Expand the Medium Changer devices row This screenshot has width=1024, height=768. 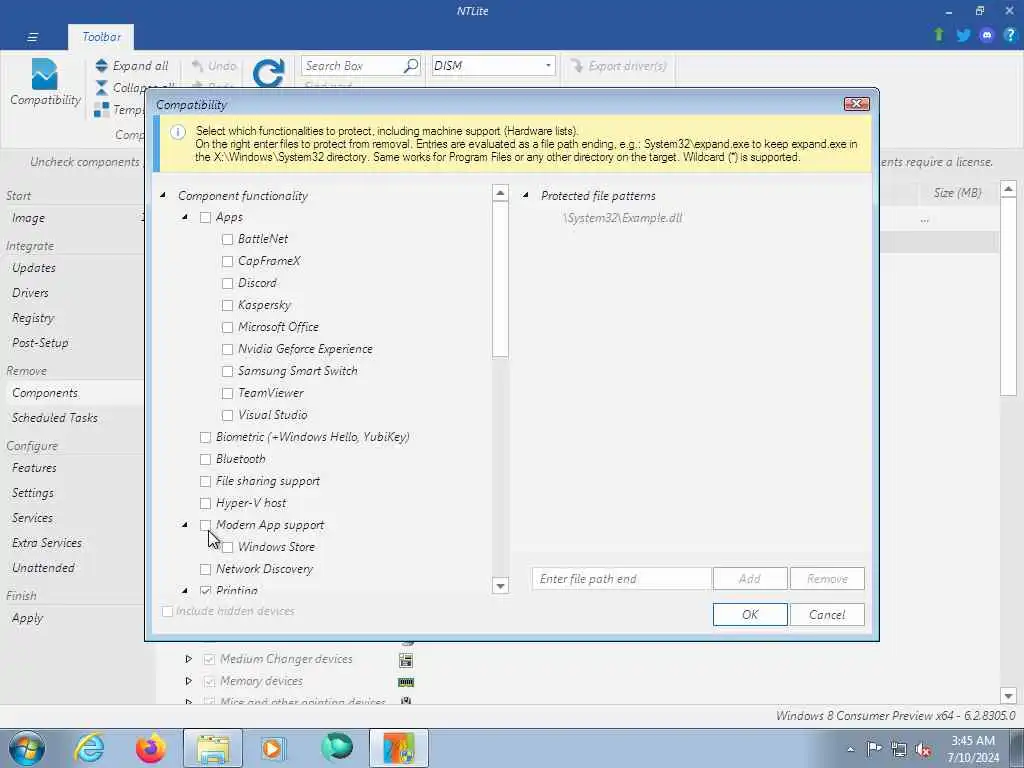coord(188,659)
